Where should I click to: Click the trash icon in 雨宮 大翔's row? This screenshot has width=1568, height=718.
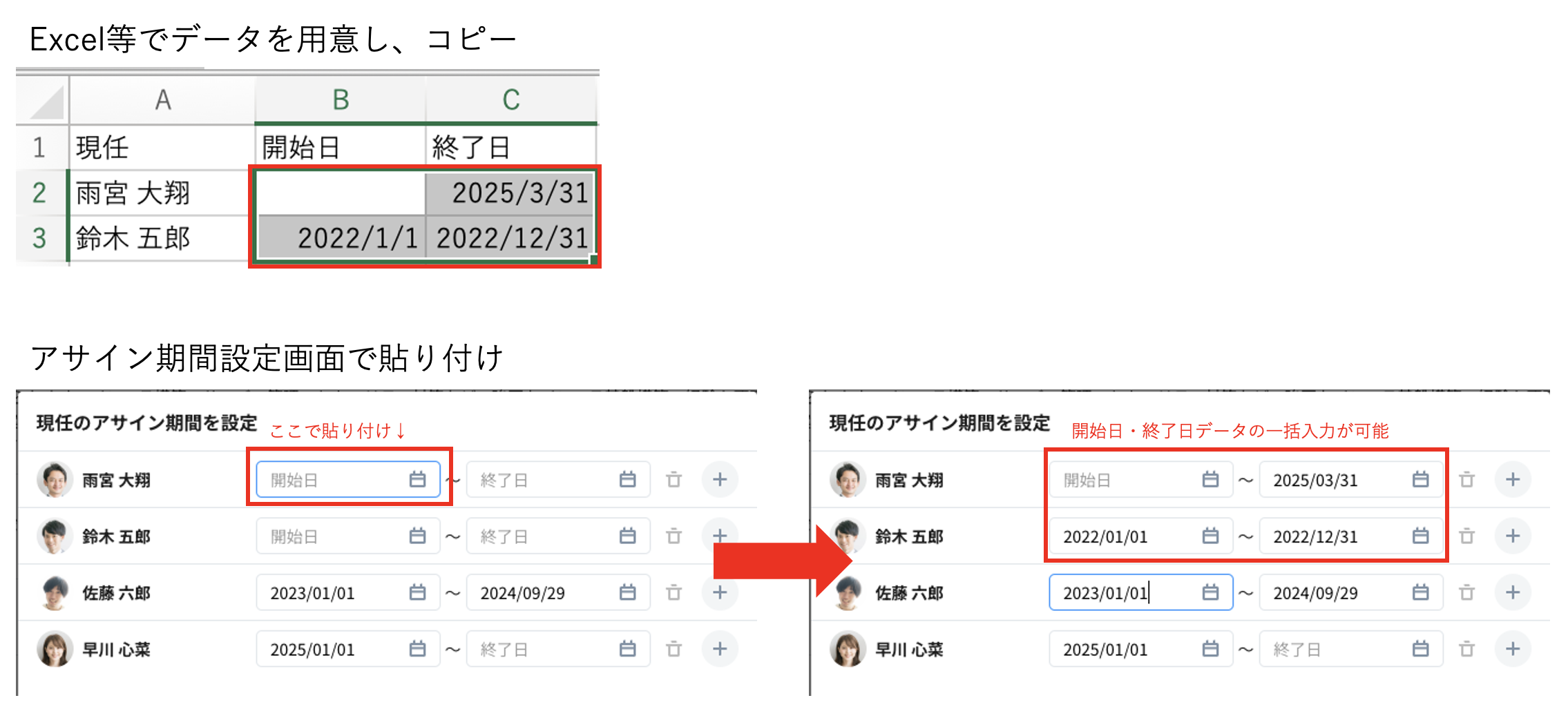[x=673, y=479]
